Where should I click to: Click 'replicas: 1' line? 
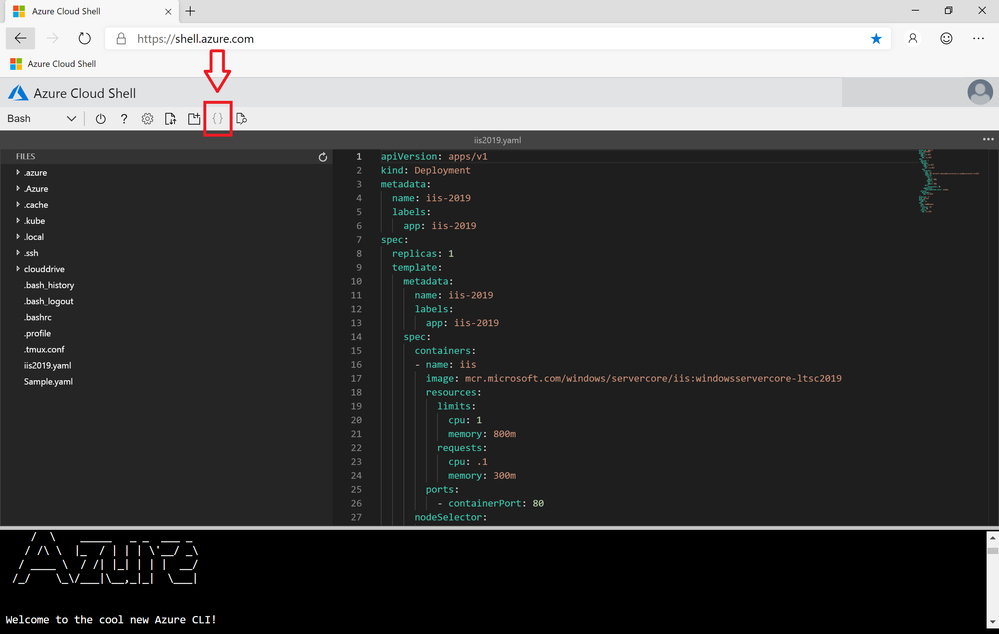pos(422,254)
